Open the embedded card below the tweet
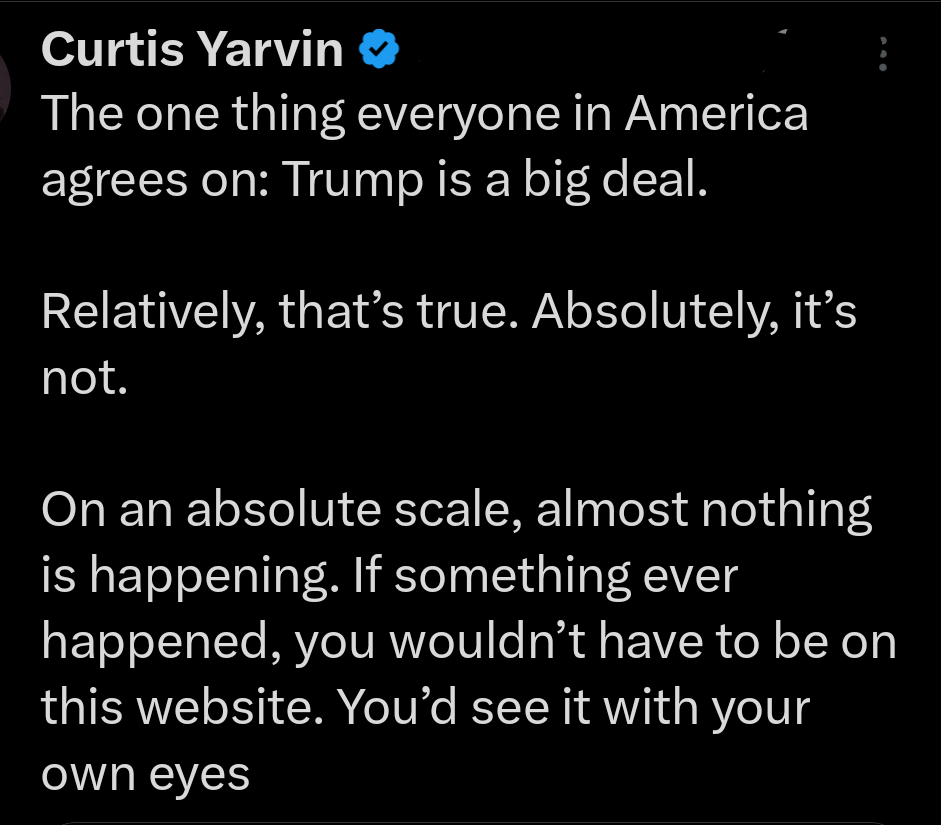Image resolution: width=941 pixels, height=825 pixels. pos(470,820)
